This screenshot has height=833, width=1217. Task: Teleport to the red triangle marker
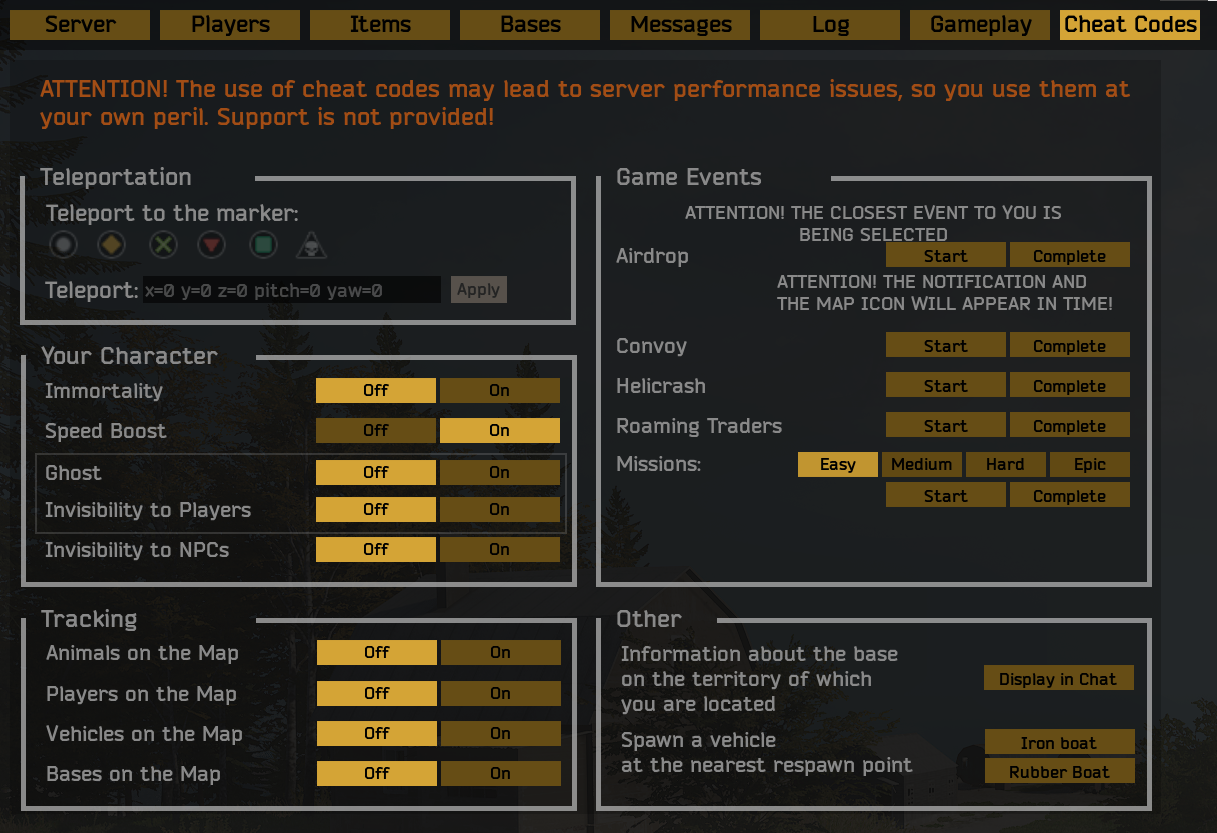coord(211,245)
